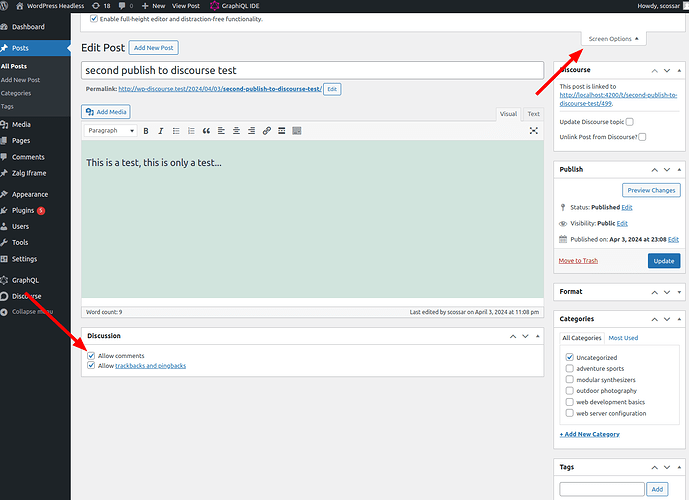This screenshot has width=689, height=500.
Task: Open Tools in sidebar
Action: pyautogui.click(x=20, y=243)
